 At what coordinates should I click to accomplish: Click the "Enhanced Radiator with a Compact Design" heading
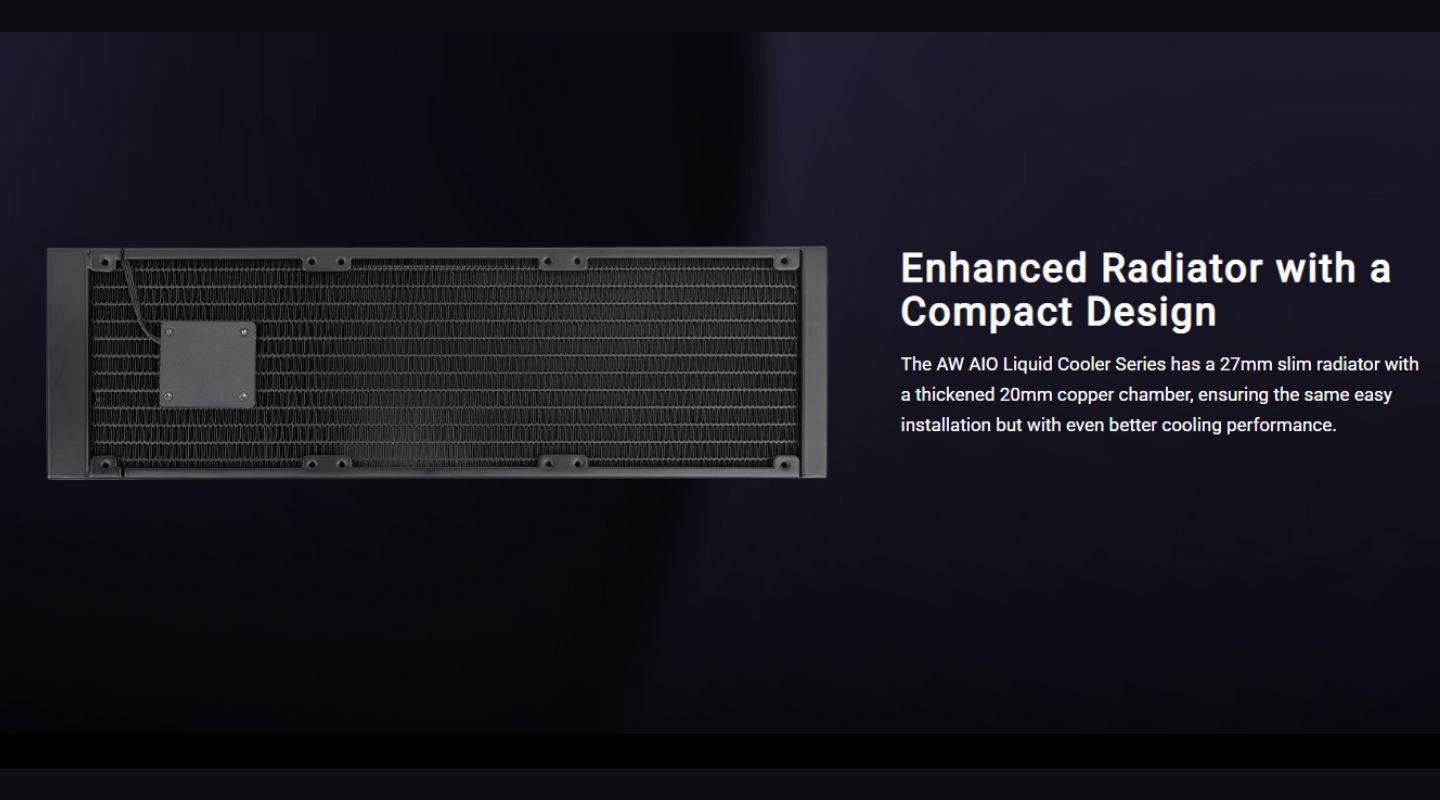pos(1145,290)
